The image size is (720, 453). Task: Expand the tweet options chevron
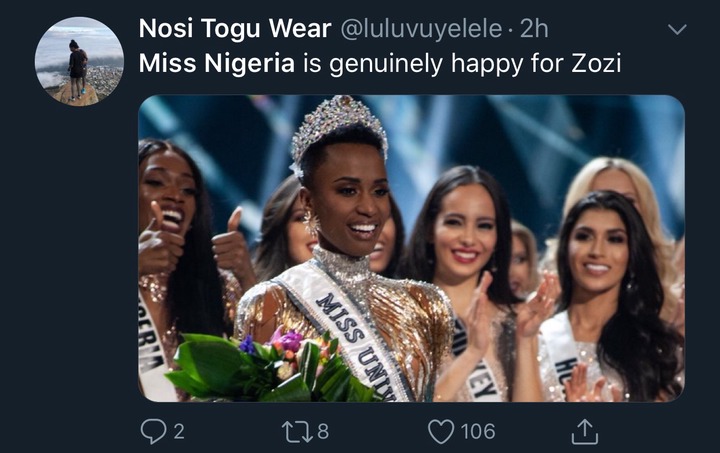coord(677,29)
